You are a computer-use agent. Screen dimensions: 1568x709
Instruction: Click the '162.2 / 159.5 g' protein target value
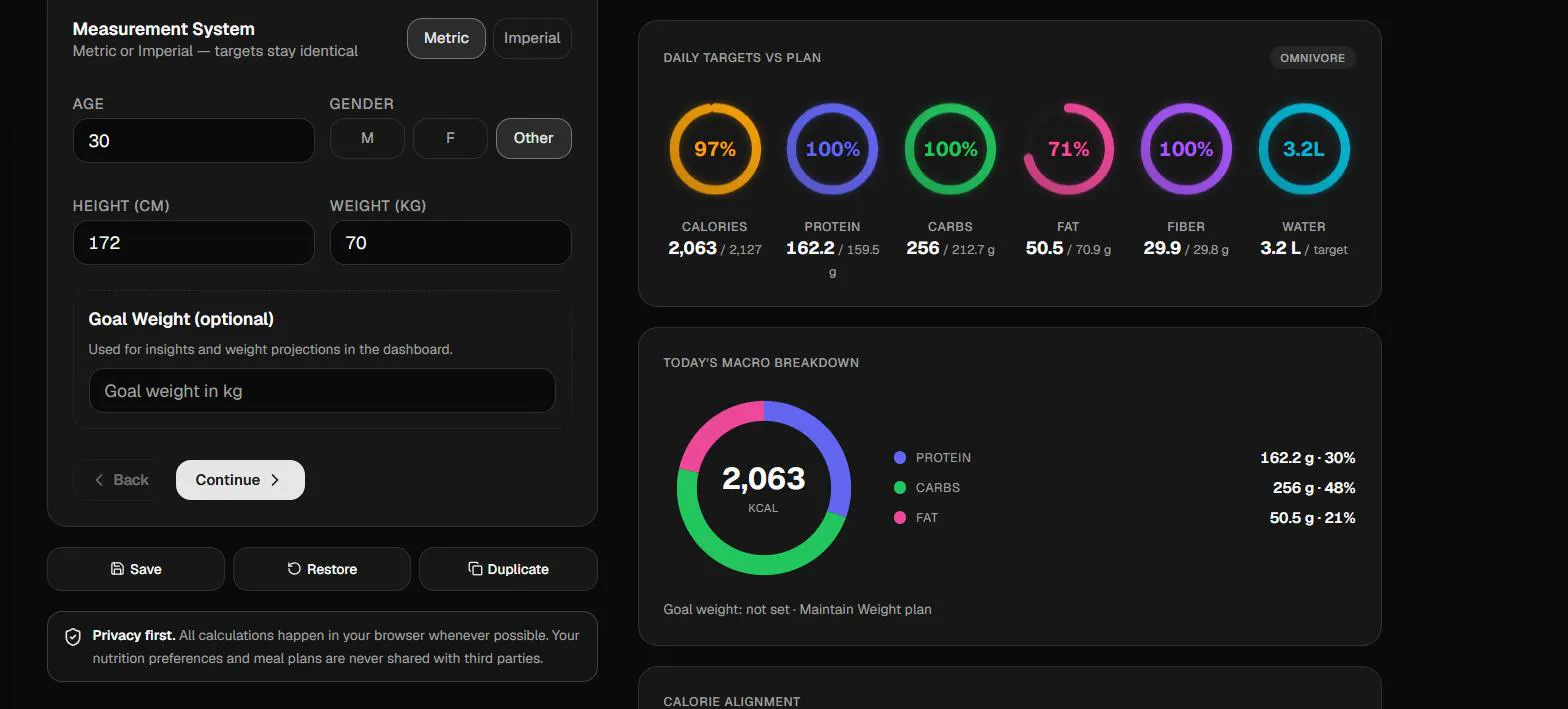[x=832, y=258]
